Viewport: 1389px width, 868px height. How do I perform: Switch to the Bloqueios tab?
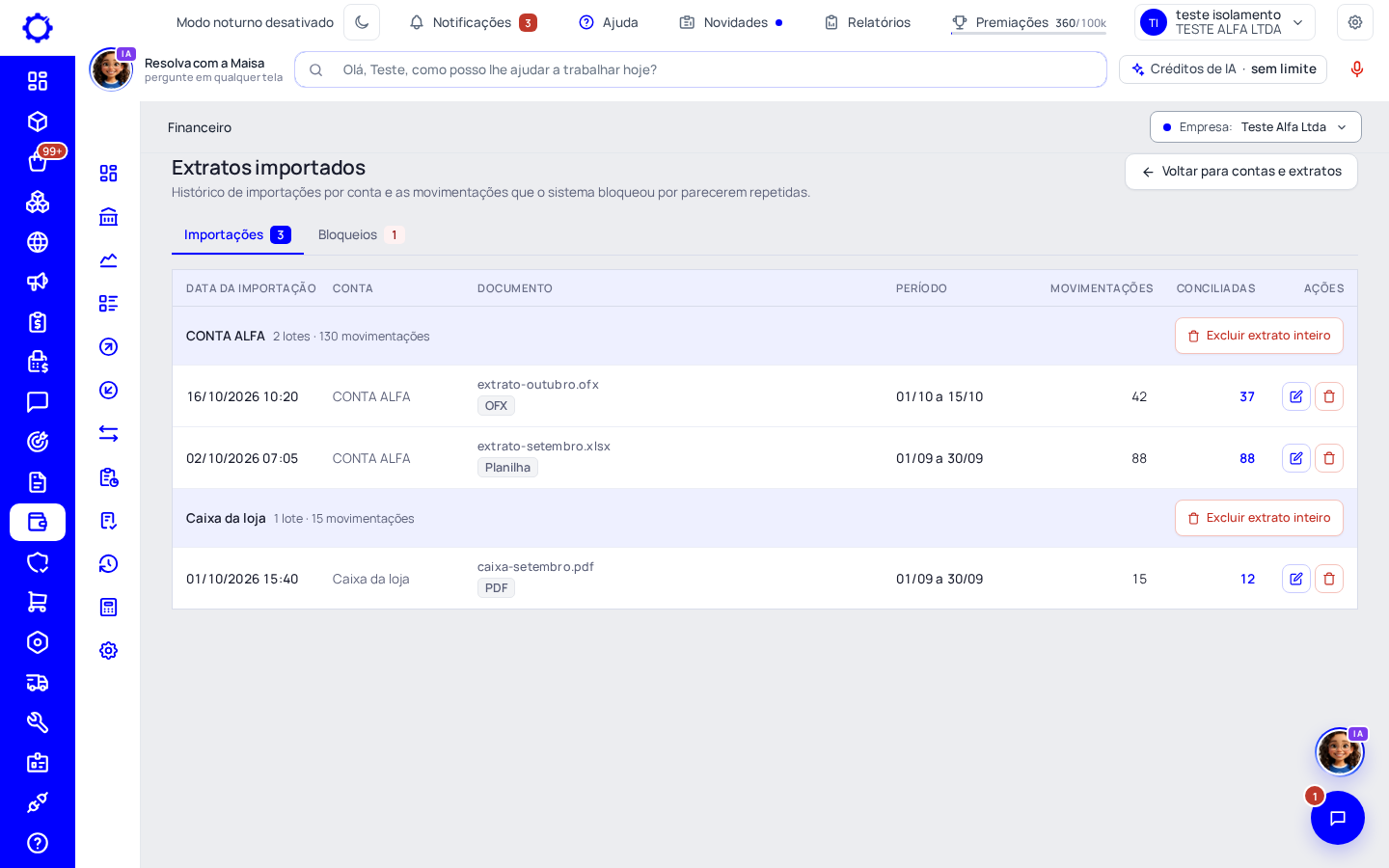coord(361,235)
